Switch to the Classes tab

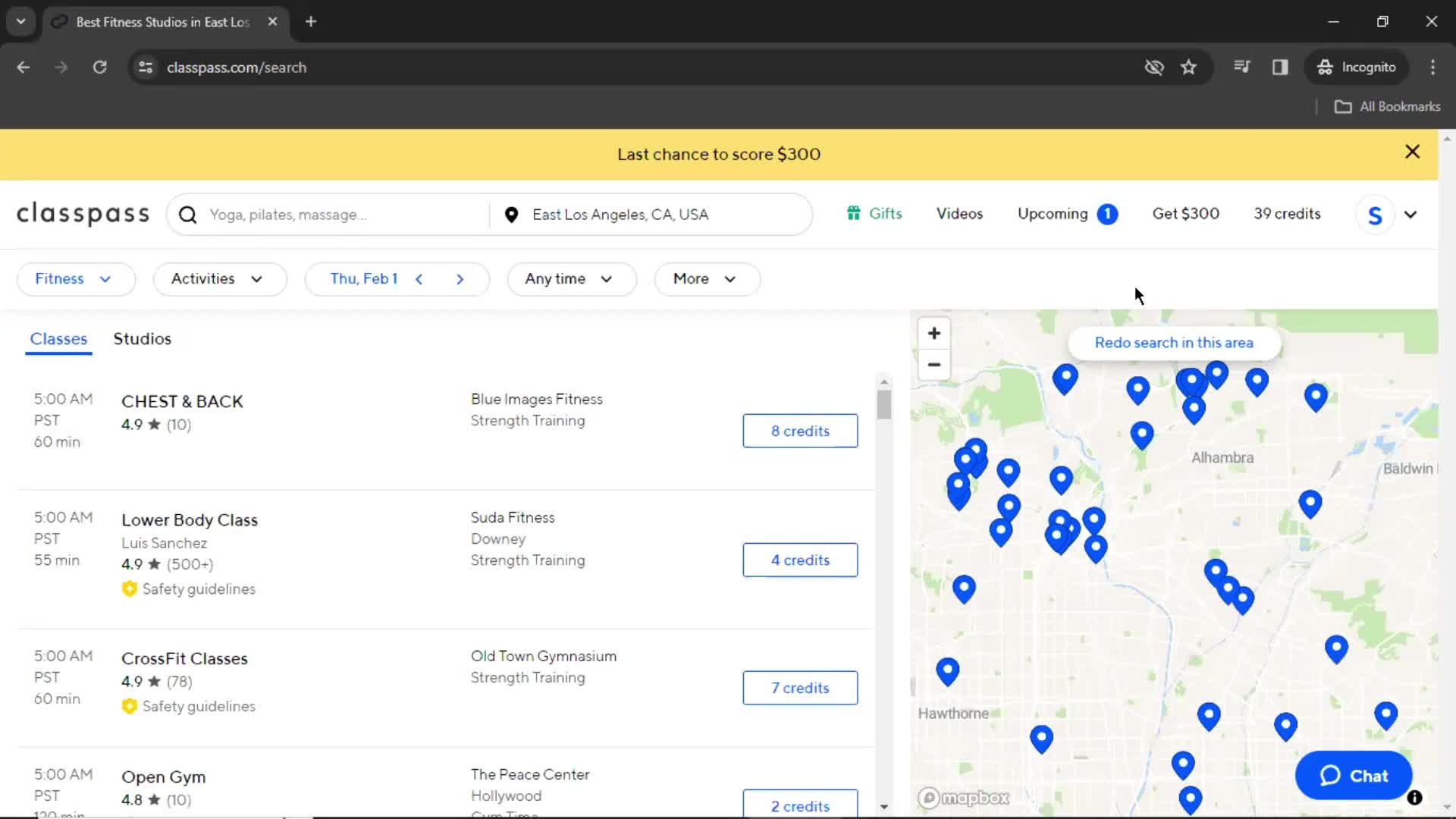[x=58, y=339]
